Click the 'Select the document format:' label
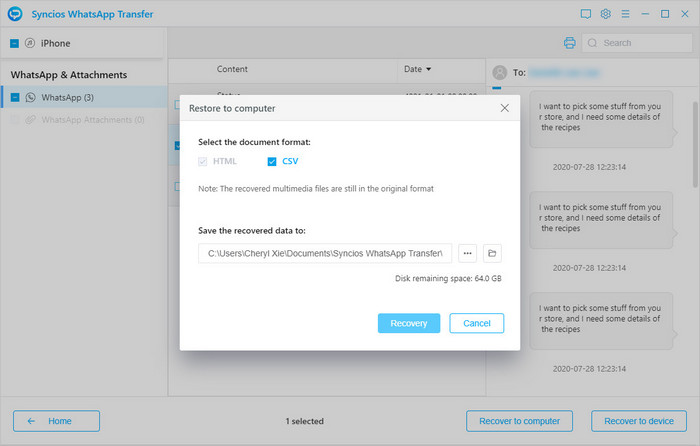Viewport: 700px width, 446px height. [x=254, y=142]
